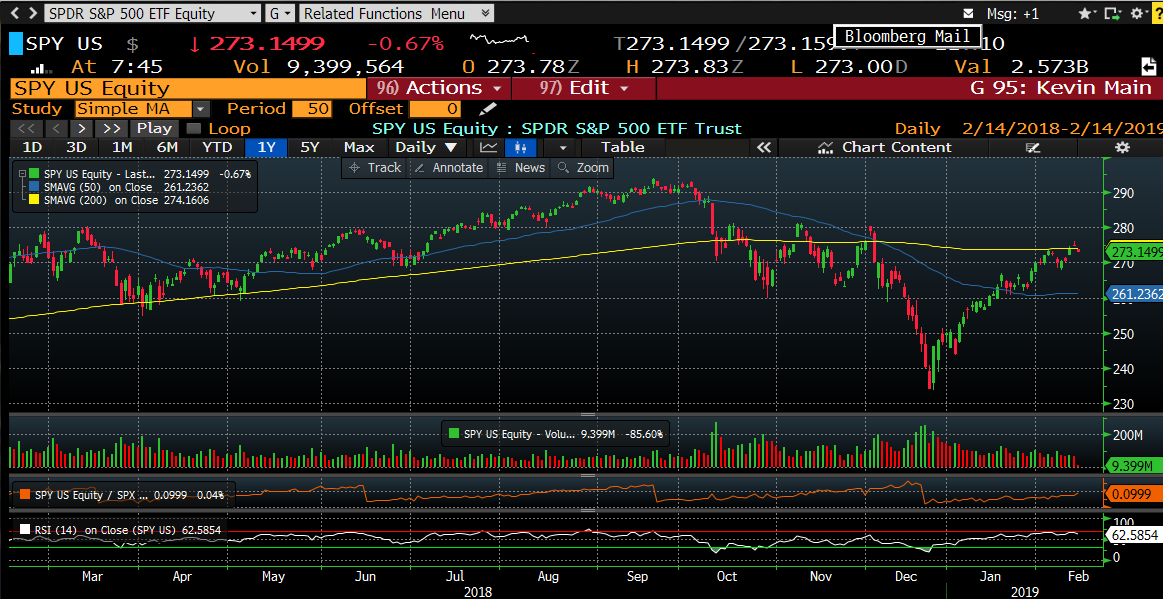Collapse the SPY US Equity legend tree
The image size is (1163, 599).
(22, 174)
